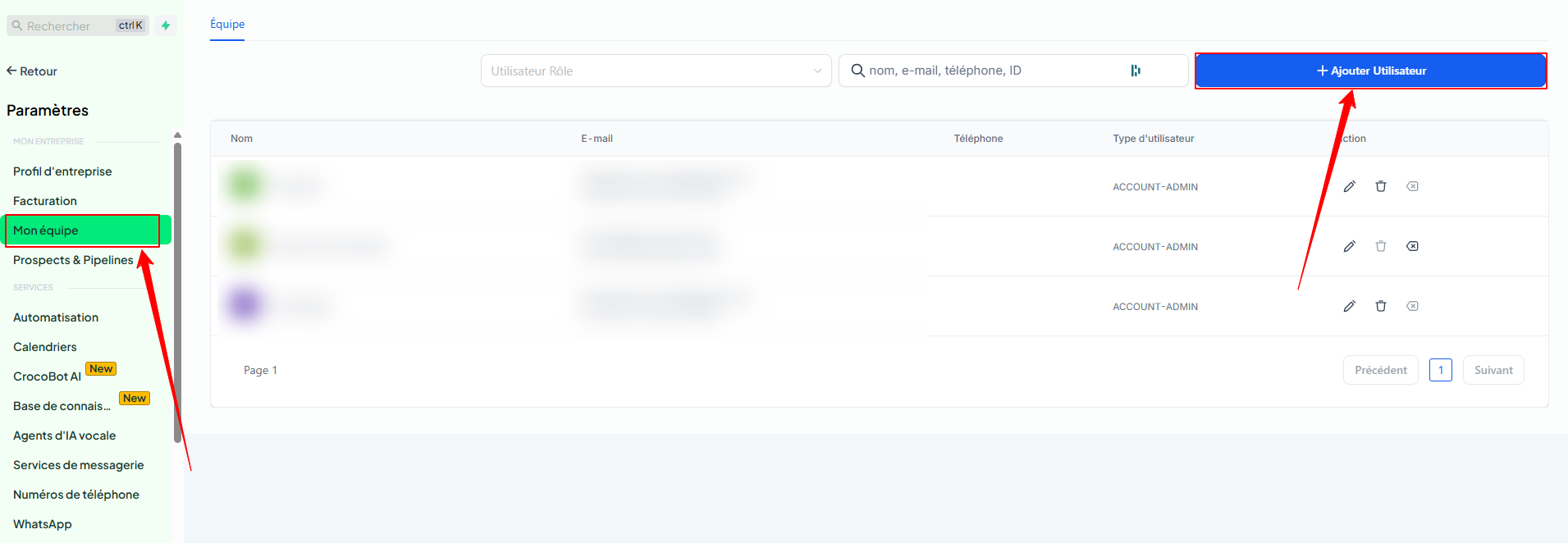Click the name, e-mail, téléphone search field
Image resolution: width=1568 pixels, height=543 pixels.
click(985, 71)
